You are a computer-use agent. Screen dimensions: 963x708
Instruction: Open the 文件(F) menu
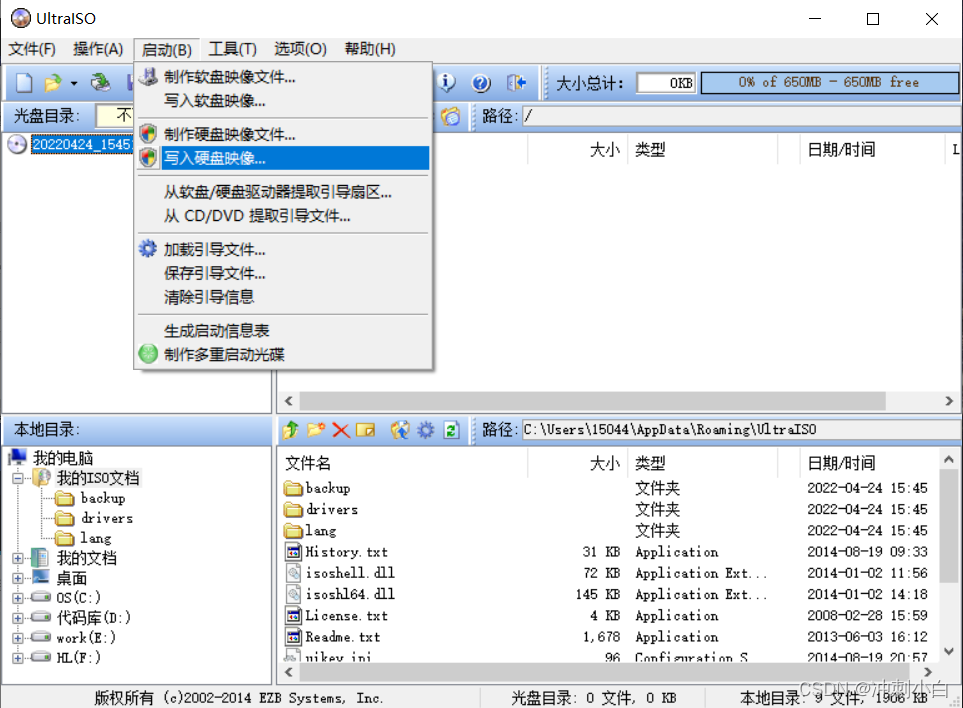coord(32,49)
